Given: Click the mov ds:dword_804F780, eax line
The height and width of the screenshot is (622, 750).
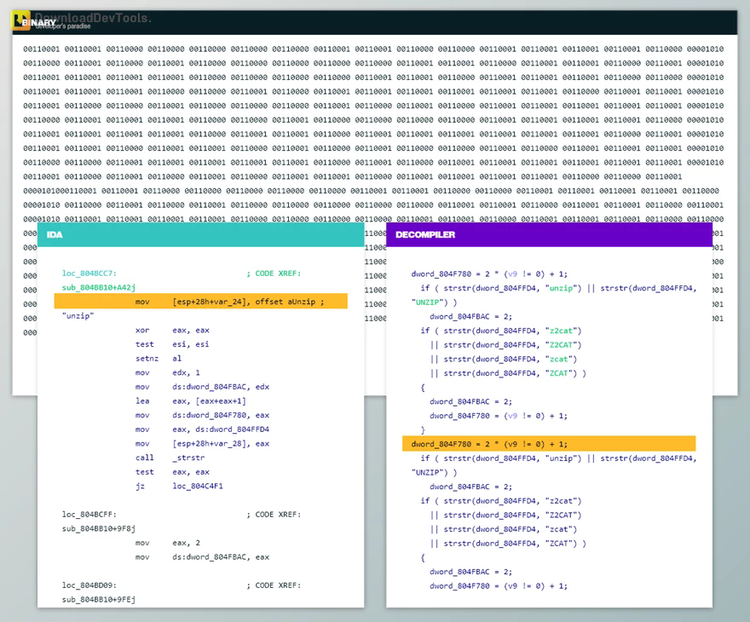Looking at the screenshot, I should pyautogui.click(x=202, y=415).
